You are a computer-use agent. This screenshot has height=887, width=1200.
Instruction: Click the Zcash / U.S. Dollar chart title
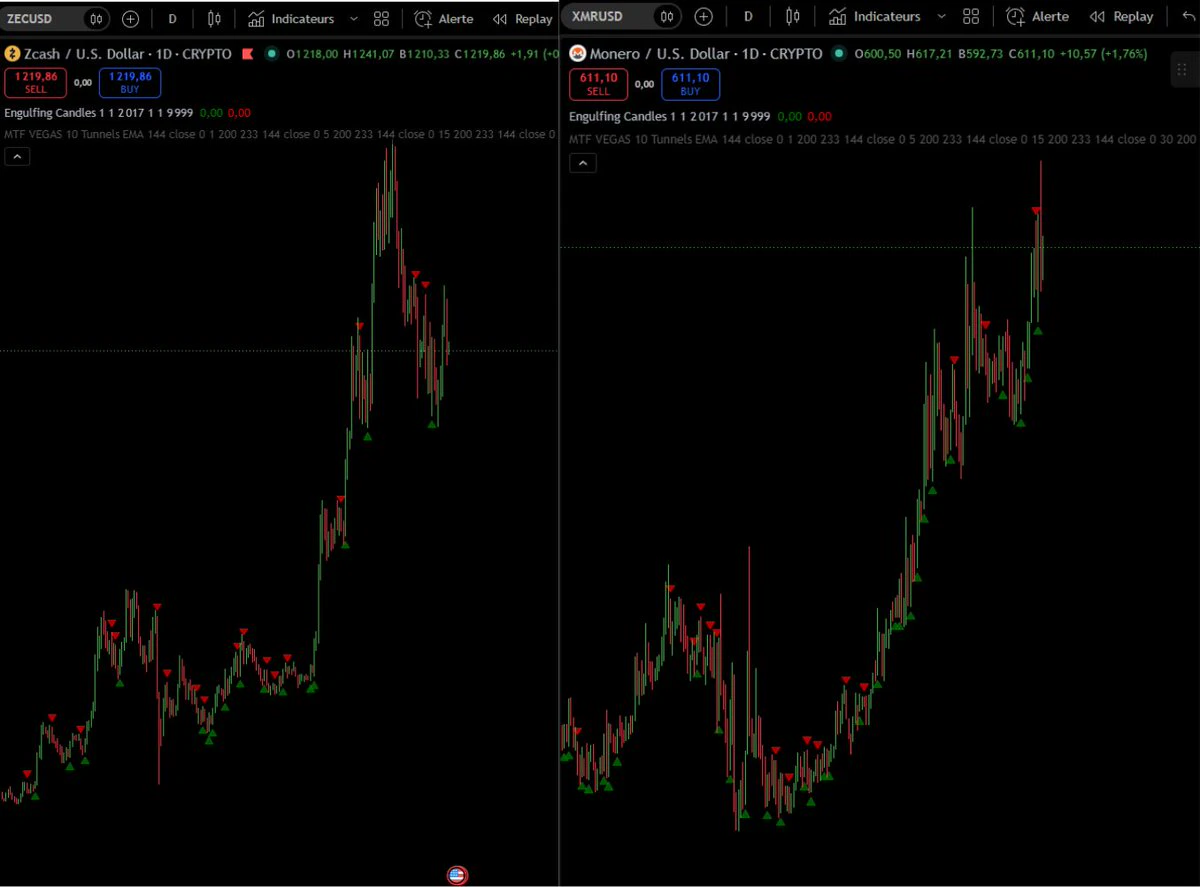coord(127,54)
